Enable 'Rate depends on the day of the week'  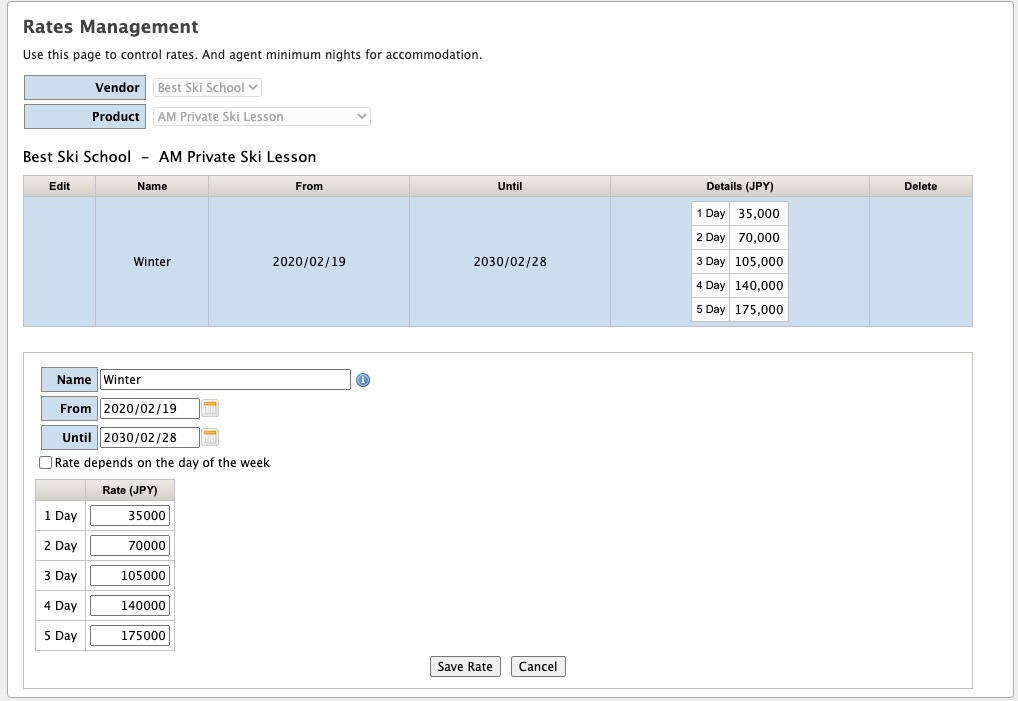(45, 463)
